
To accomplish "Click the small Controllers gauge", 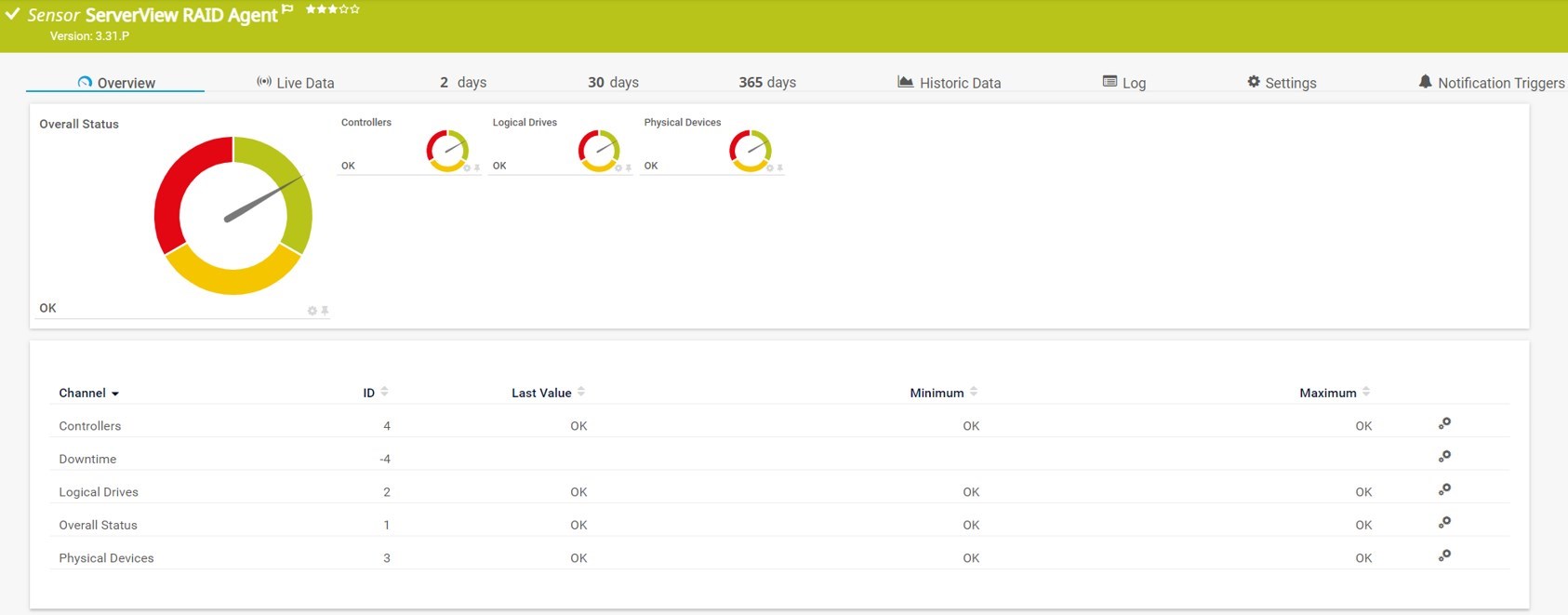I will 447,150.
